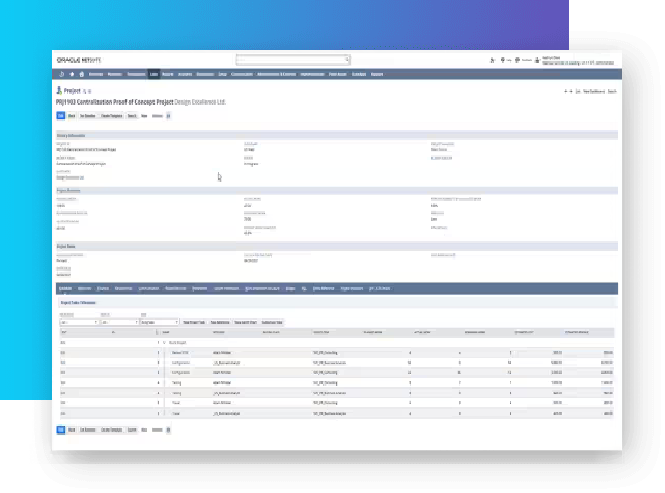Open the shortcuts star icon
The image size is (665, 493).
click(x=72, y=74)
